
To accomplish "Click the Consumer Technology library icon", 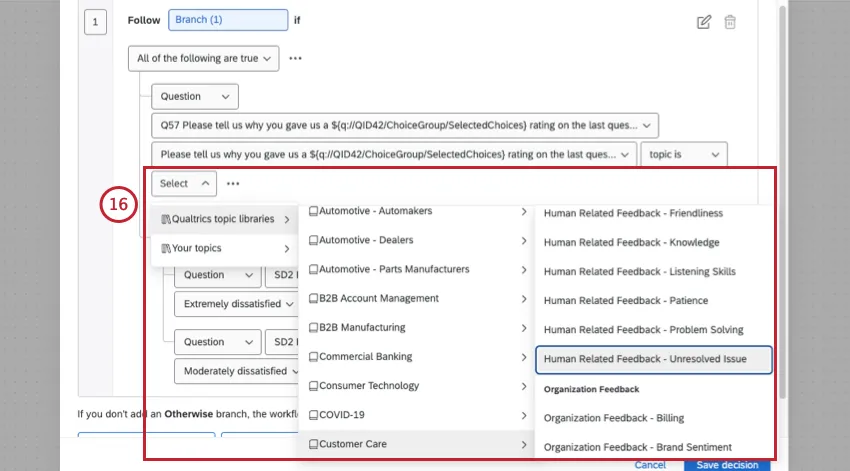I will click(x=313, y=386).
